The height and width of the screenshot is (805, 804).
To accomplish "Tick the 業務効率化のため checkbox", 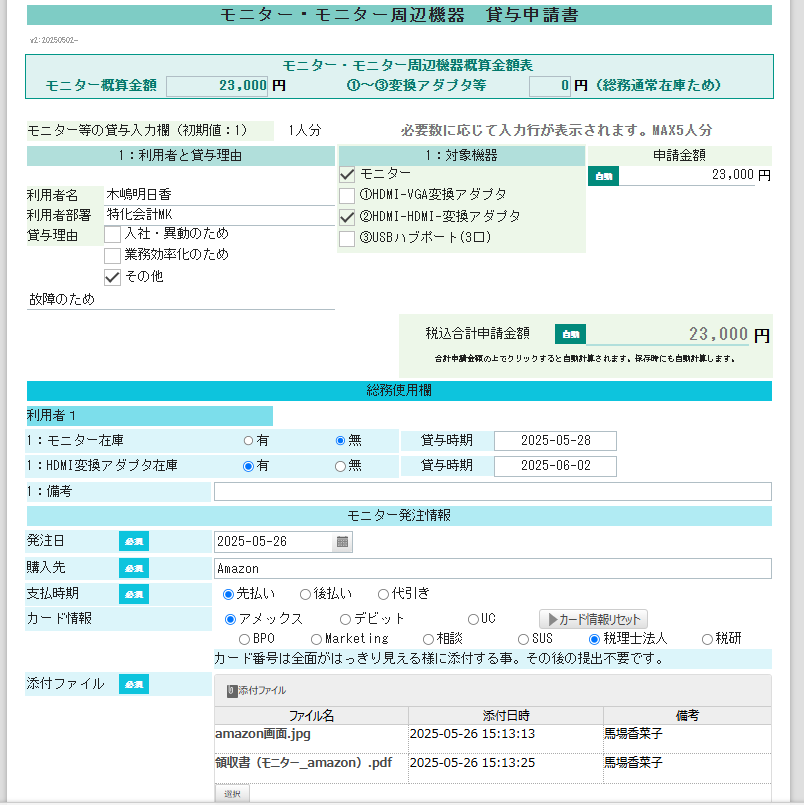I will [113, 255].
